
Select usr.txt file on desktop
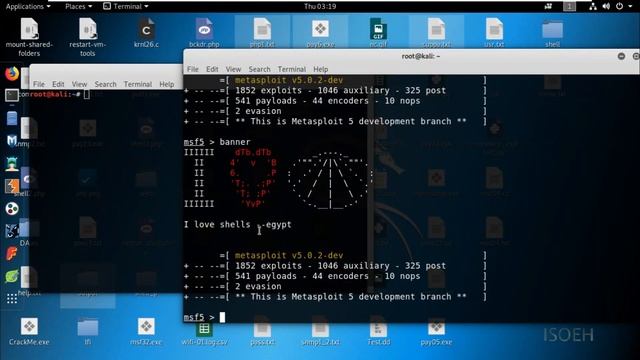pos(494,33)
